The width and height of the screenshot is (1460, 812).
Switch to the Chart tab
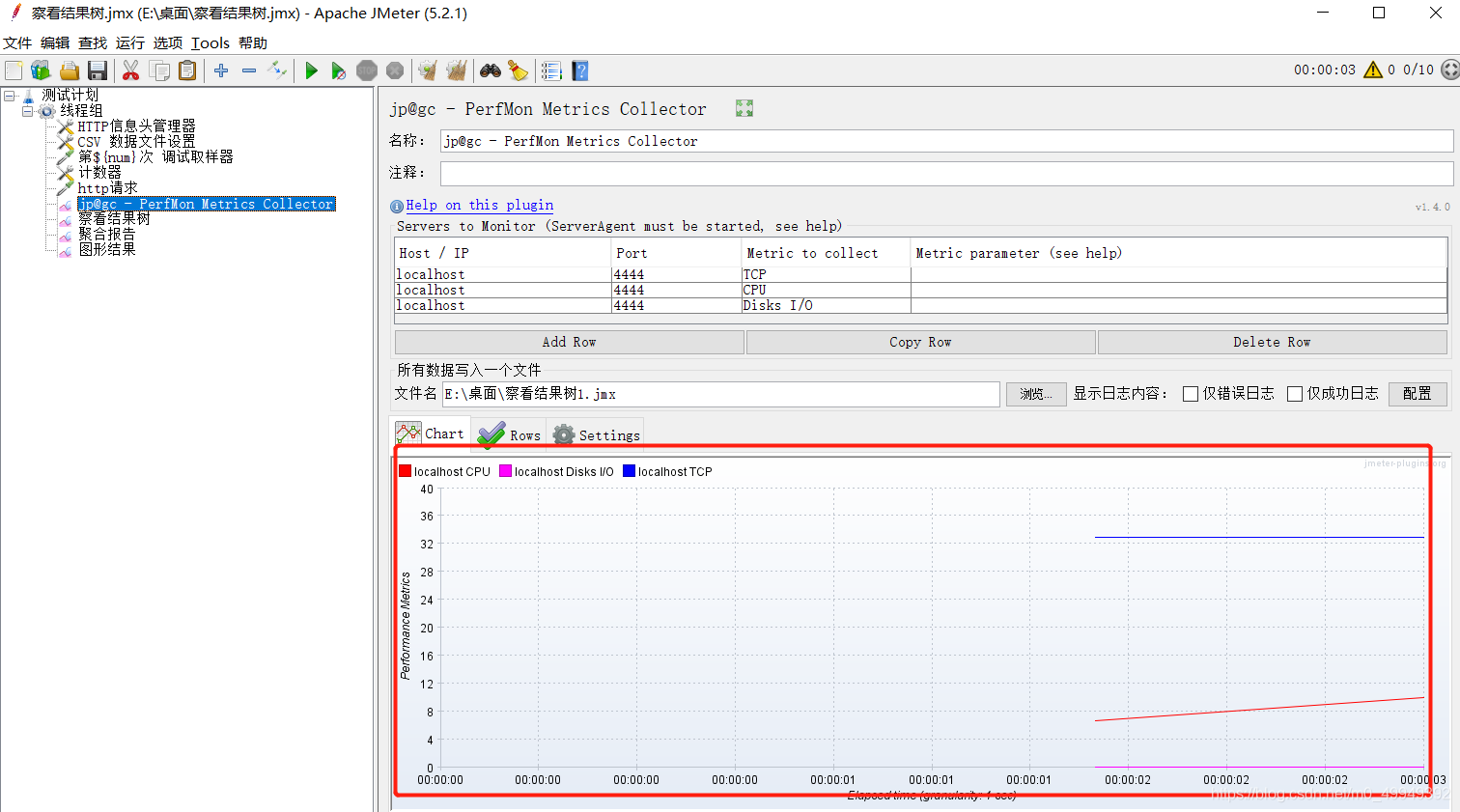coord(431,434)
